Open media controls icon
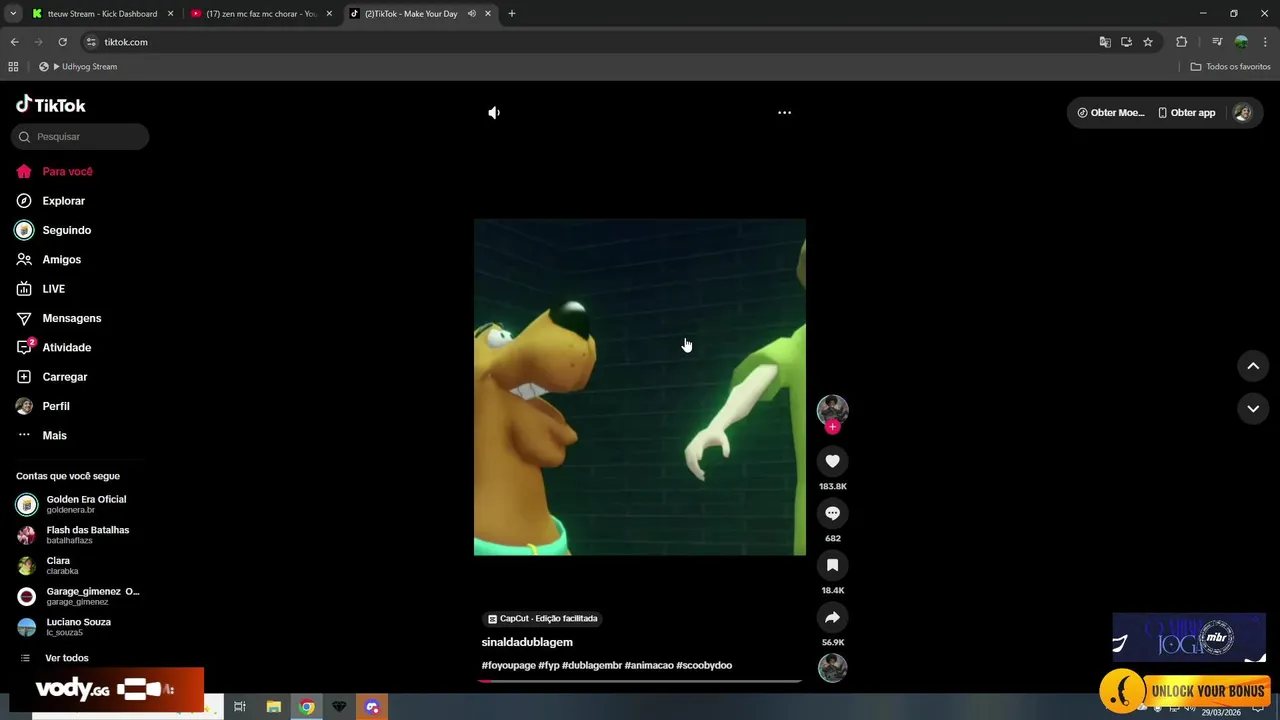 click(x=1217, y=42)
